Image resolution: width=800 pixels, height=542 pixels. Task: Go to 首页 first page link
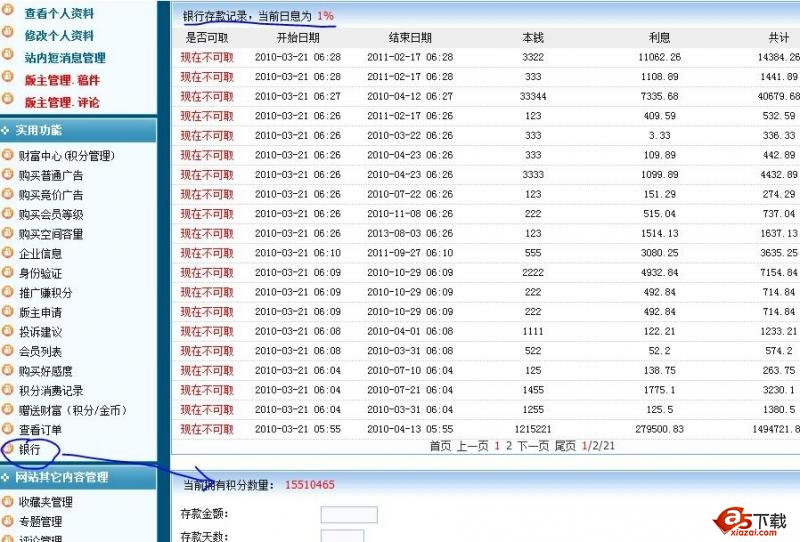coord(441,446)
